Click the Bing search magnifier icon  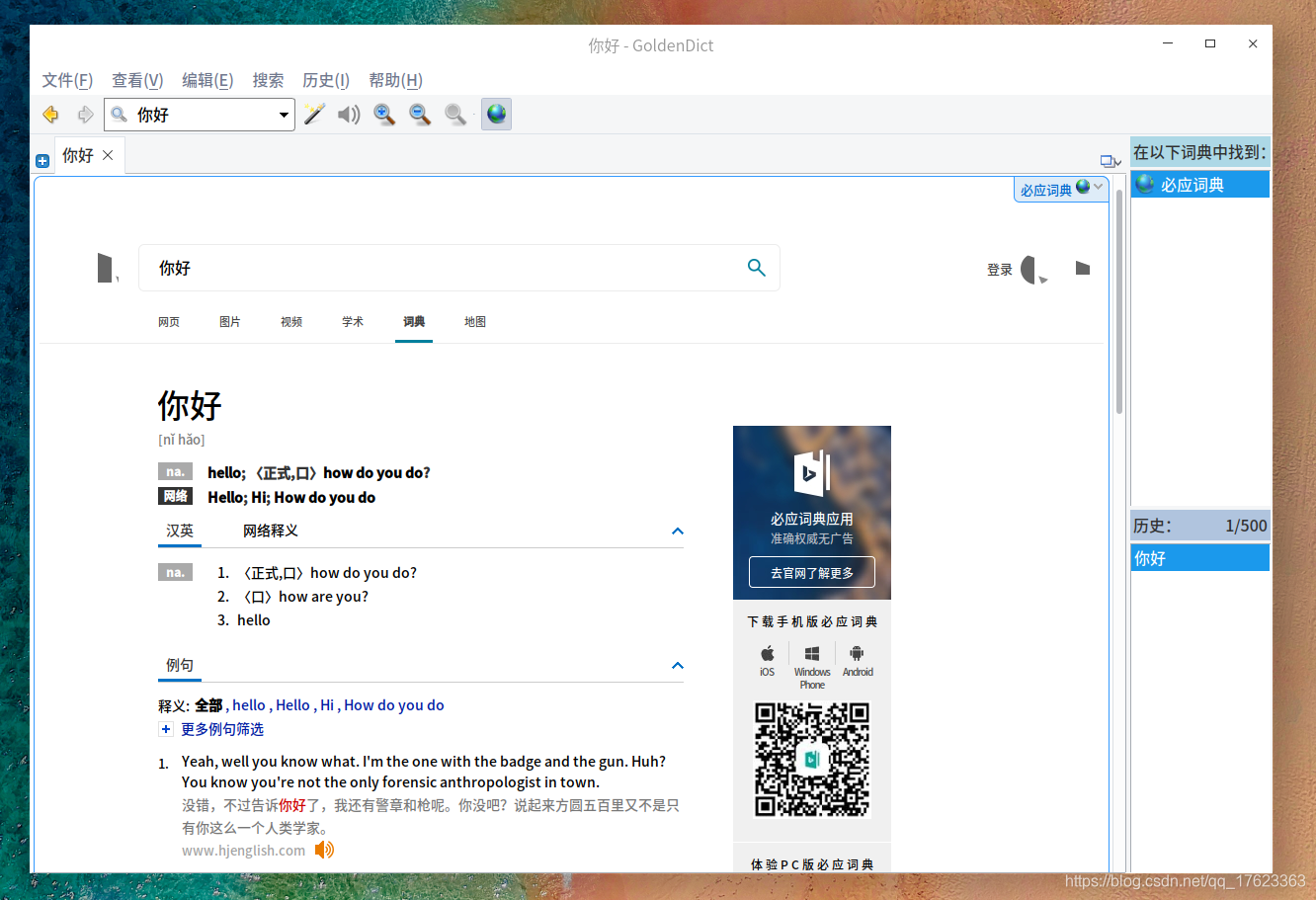click(x=756, y=268)
